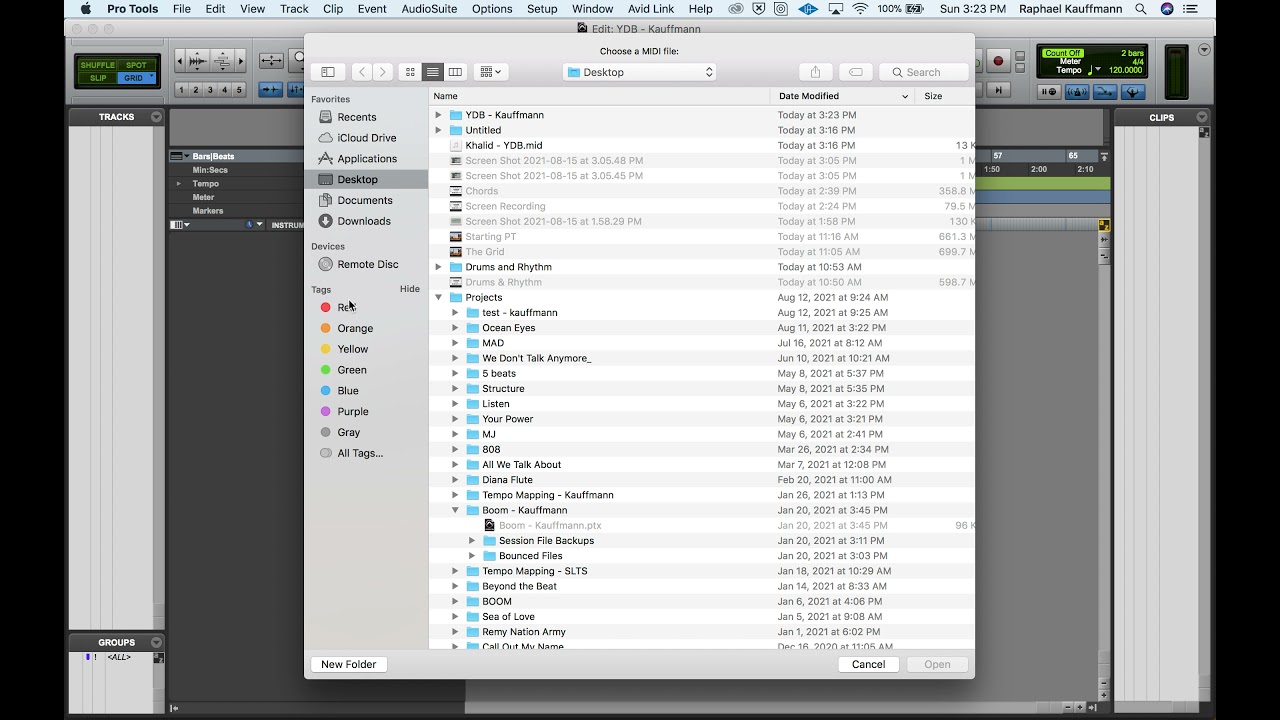Toggle the sidebar button in file dialog
The width and height of the screenshot is (1280, 720).
click(327, 72)
